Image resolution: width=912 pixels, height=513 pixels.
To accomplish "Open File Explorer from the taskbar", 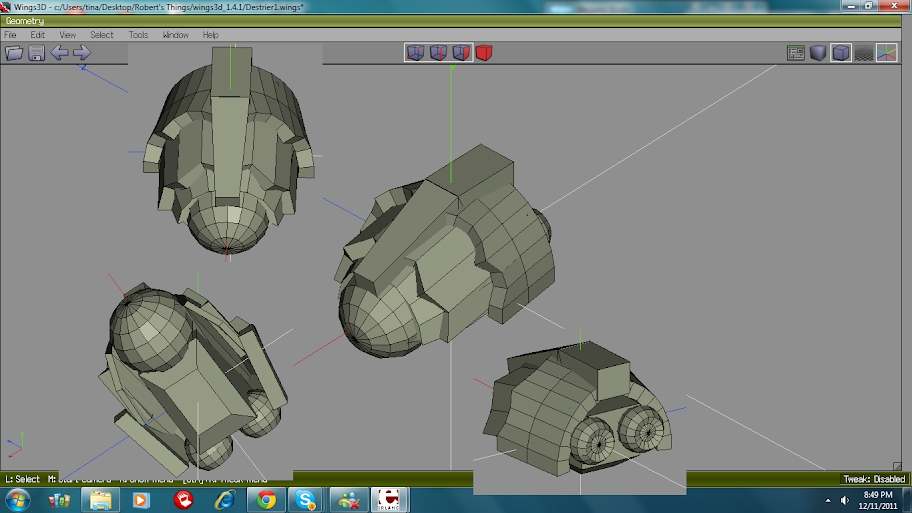I will 101,500.
